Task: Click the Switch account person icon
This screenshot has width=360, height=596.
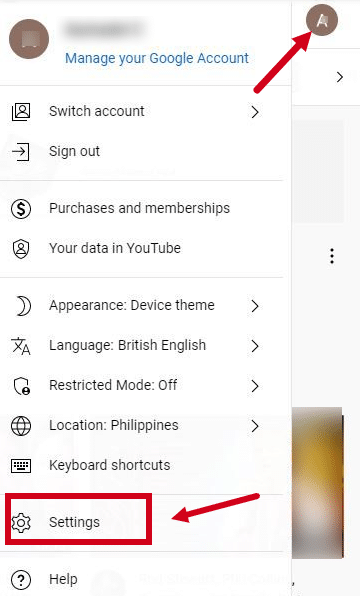Action: pyautogui.click(x=21, y=112)
